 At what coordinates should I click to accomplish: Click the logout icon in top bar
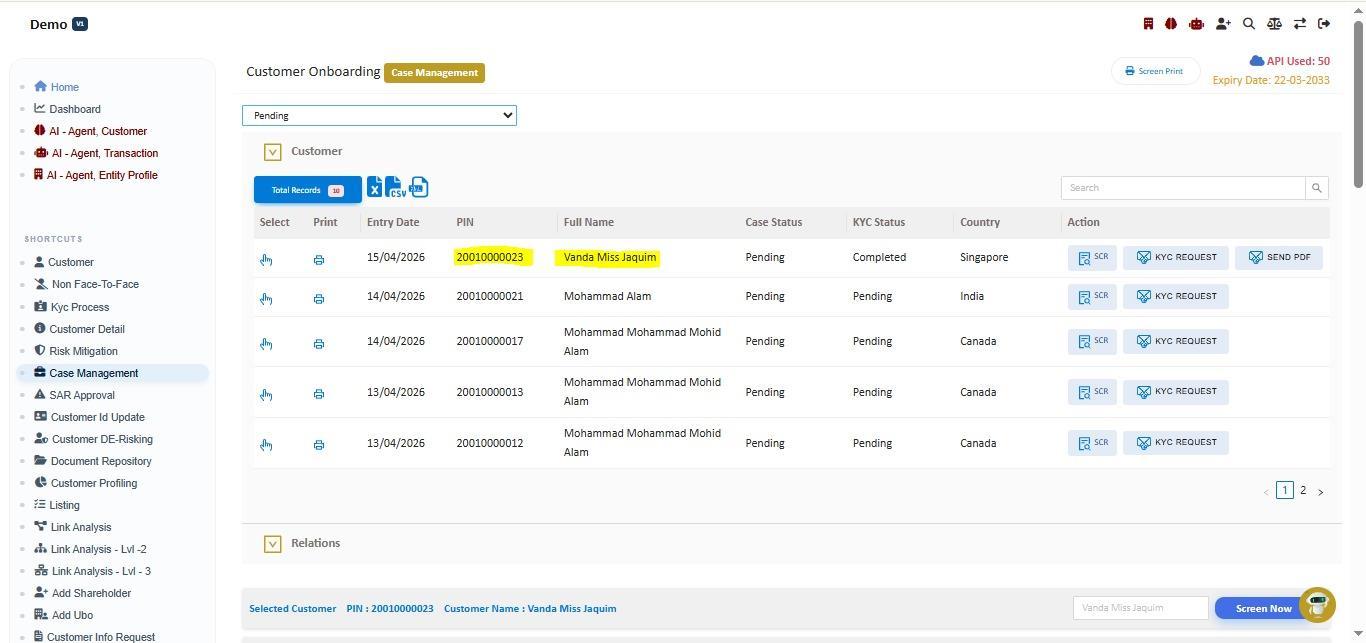pyautogui.click(x=1324, y=24)
